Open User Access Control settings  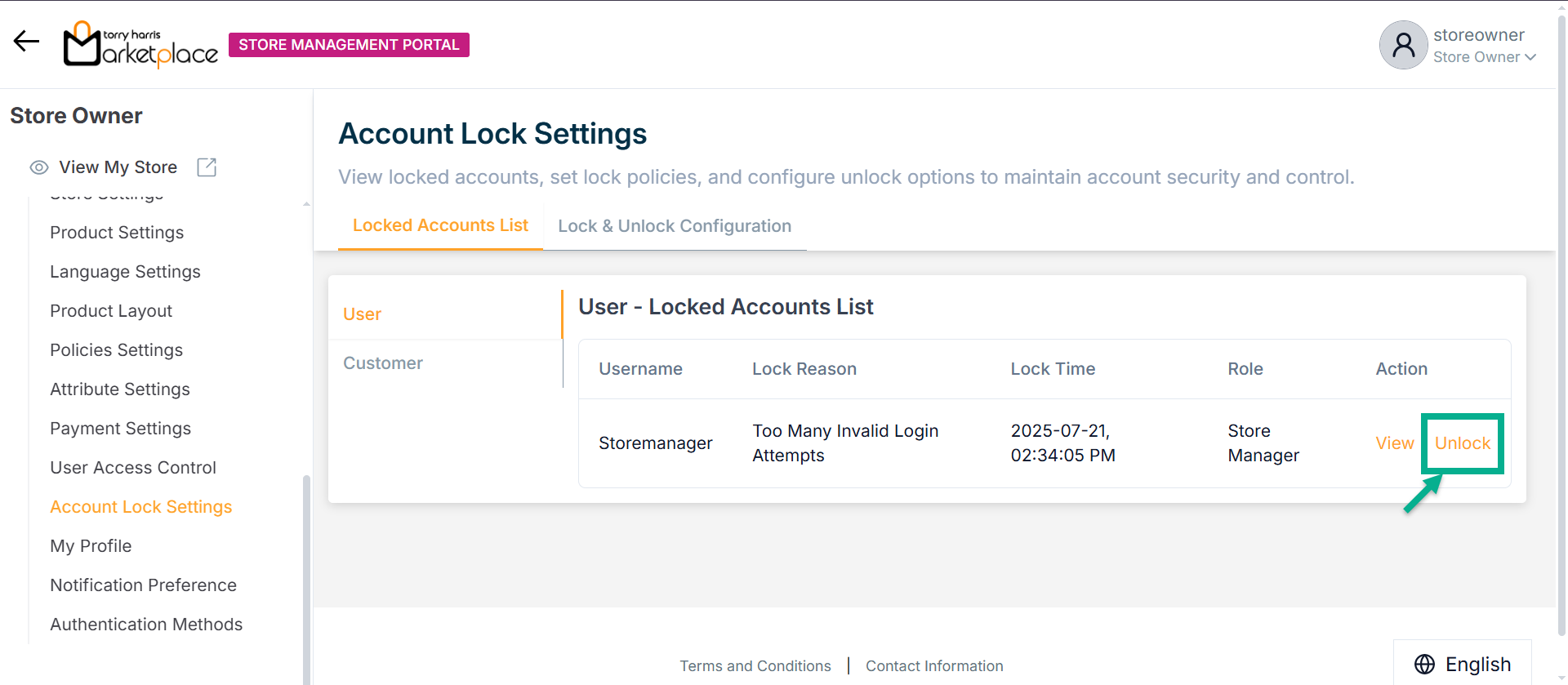133,468
